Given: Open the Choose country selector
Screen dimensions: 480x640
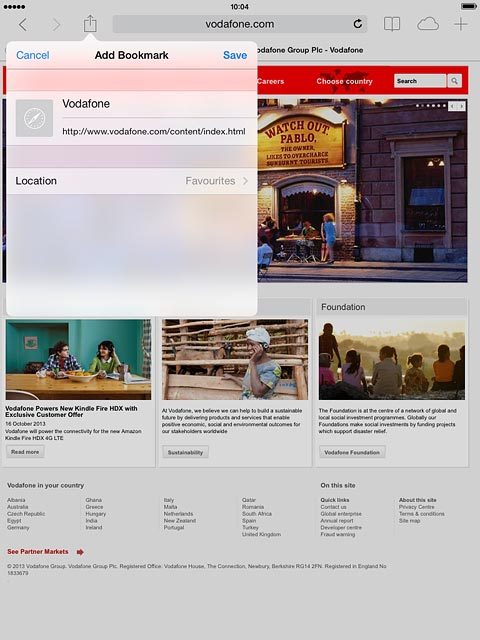Looking at the screenshot, I should tap(344, 81).
